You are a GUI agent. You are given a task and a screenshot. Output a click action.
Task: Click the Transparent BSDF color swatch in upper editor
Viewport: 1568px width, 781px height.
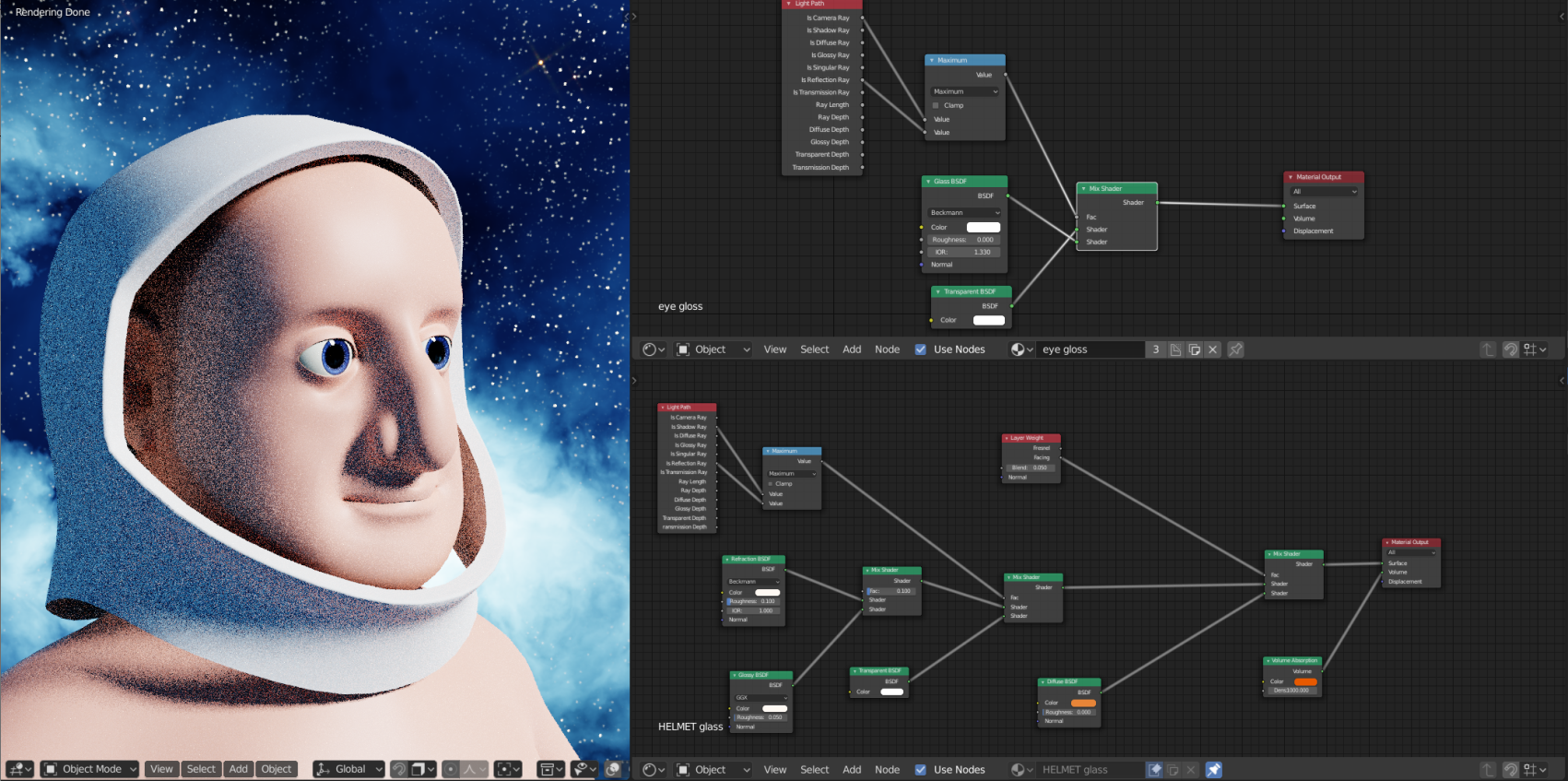pos(989,320)
